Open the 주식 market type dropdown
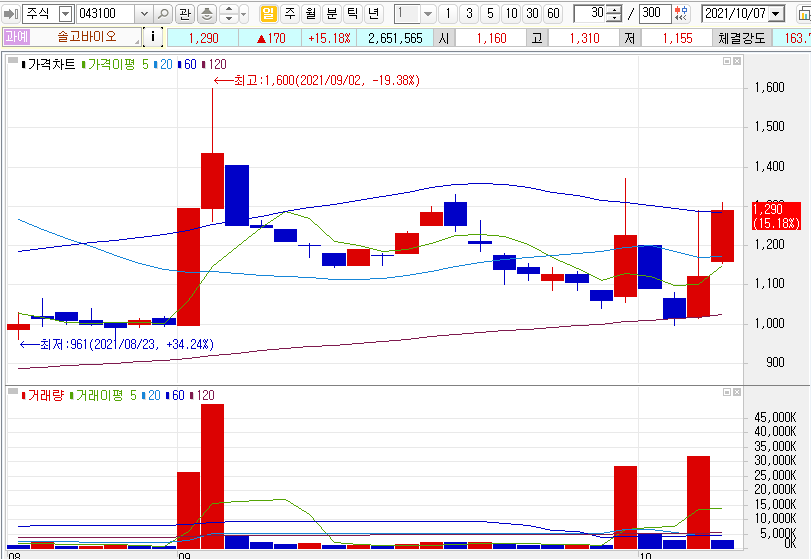 [x=65, y=14]
